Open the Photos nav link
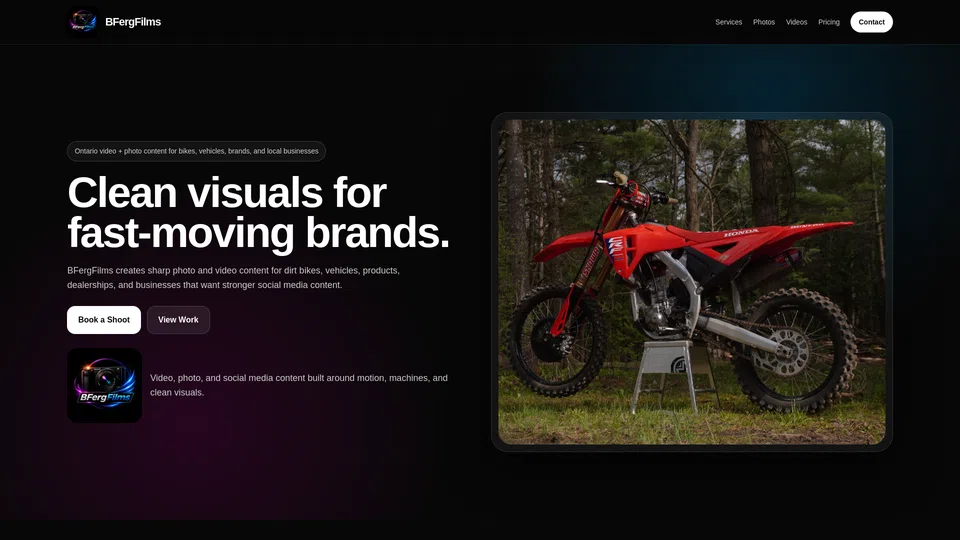Image resolution: width=960 pixels, height=540 pixels. click(x=763, y=22)
